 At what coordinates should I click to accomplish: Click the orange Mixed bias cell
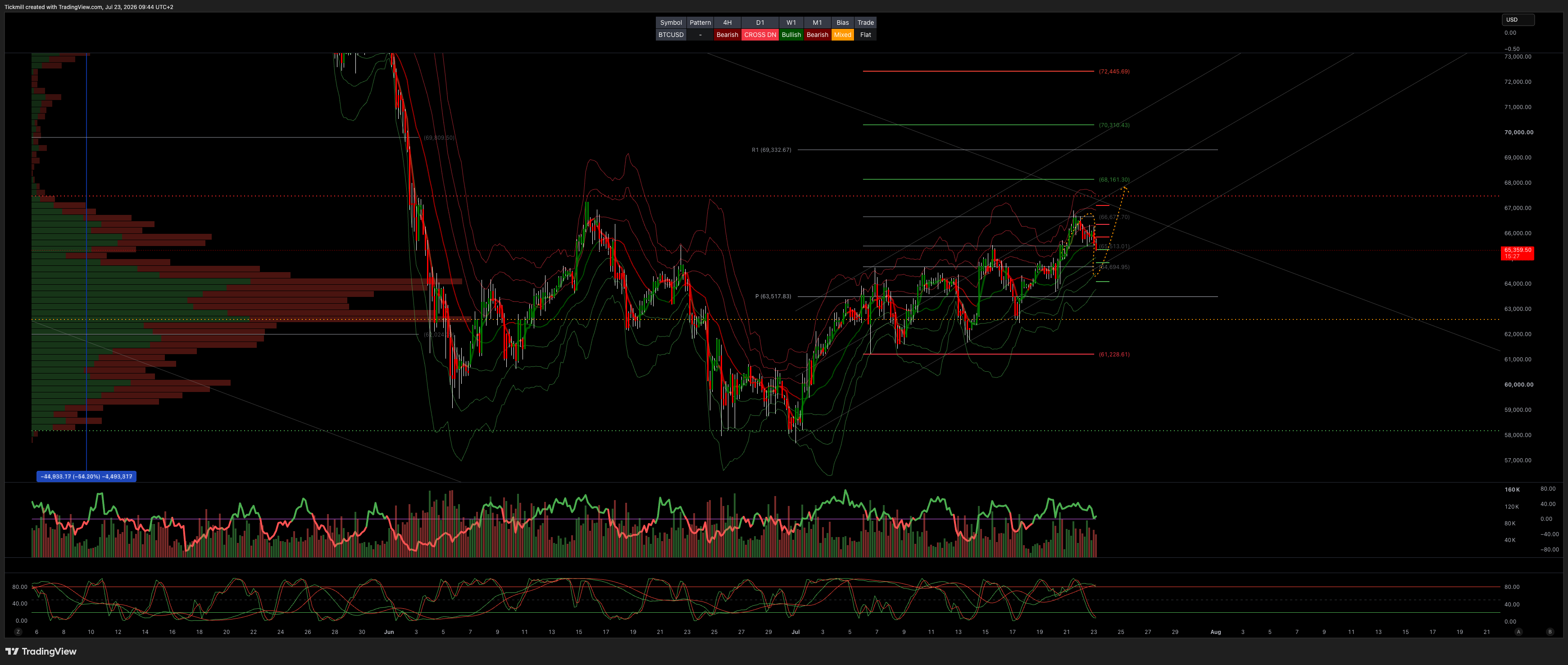(x=842, y=35)
